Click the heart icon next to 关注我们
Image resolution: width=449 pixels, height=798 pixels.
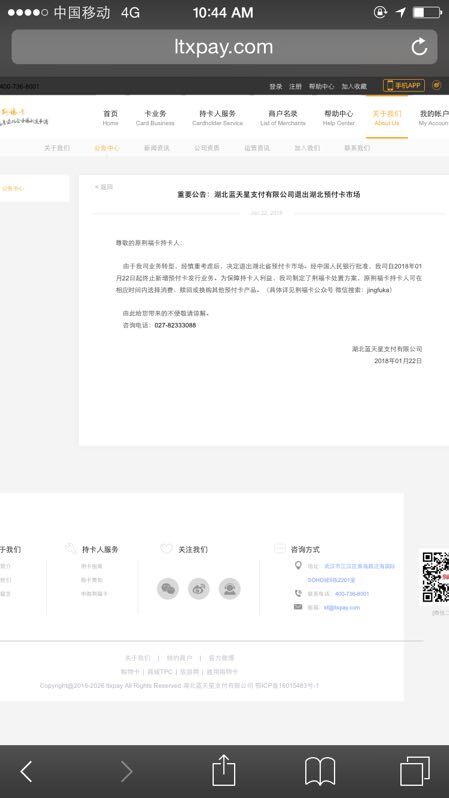[x=166, y=549]
